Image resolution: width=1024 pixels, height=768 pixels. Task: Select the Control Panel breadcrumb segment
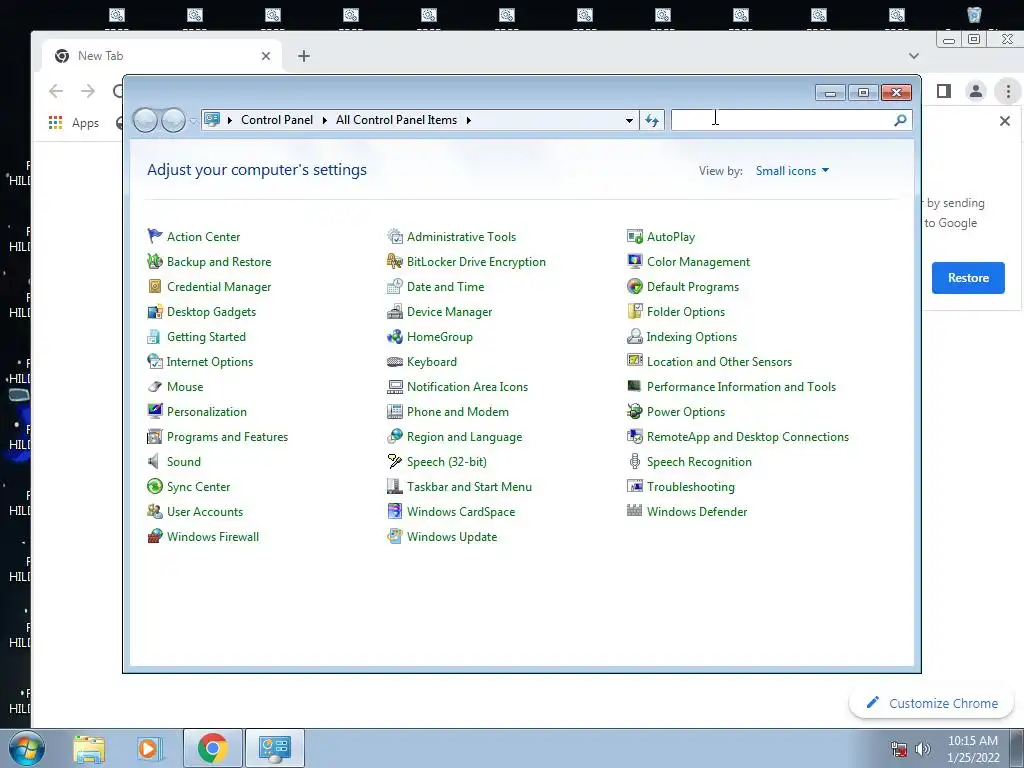point(277,120)
